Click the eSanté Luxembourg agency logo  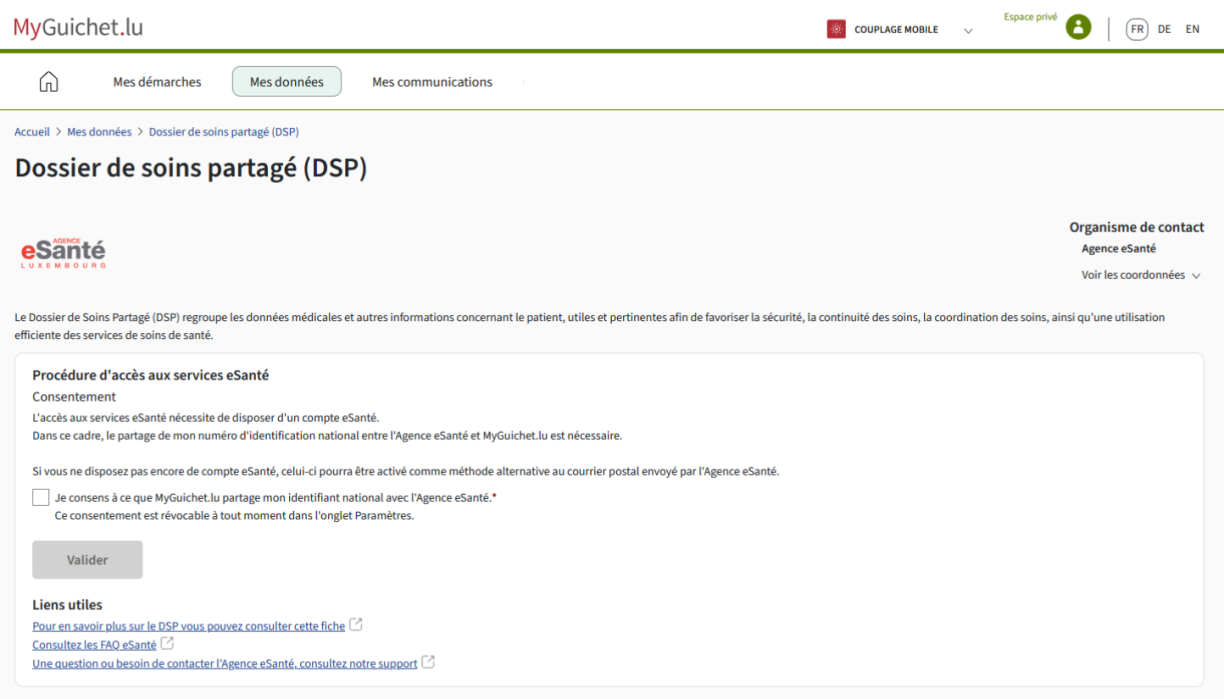pos(63,252)
